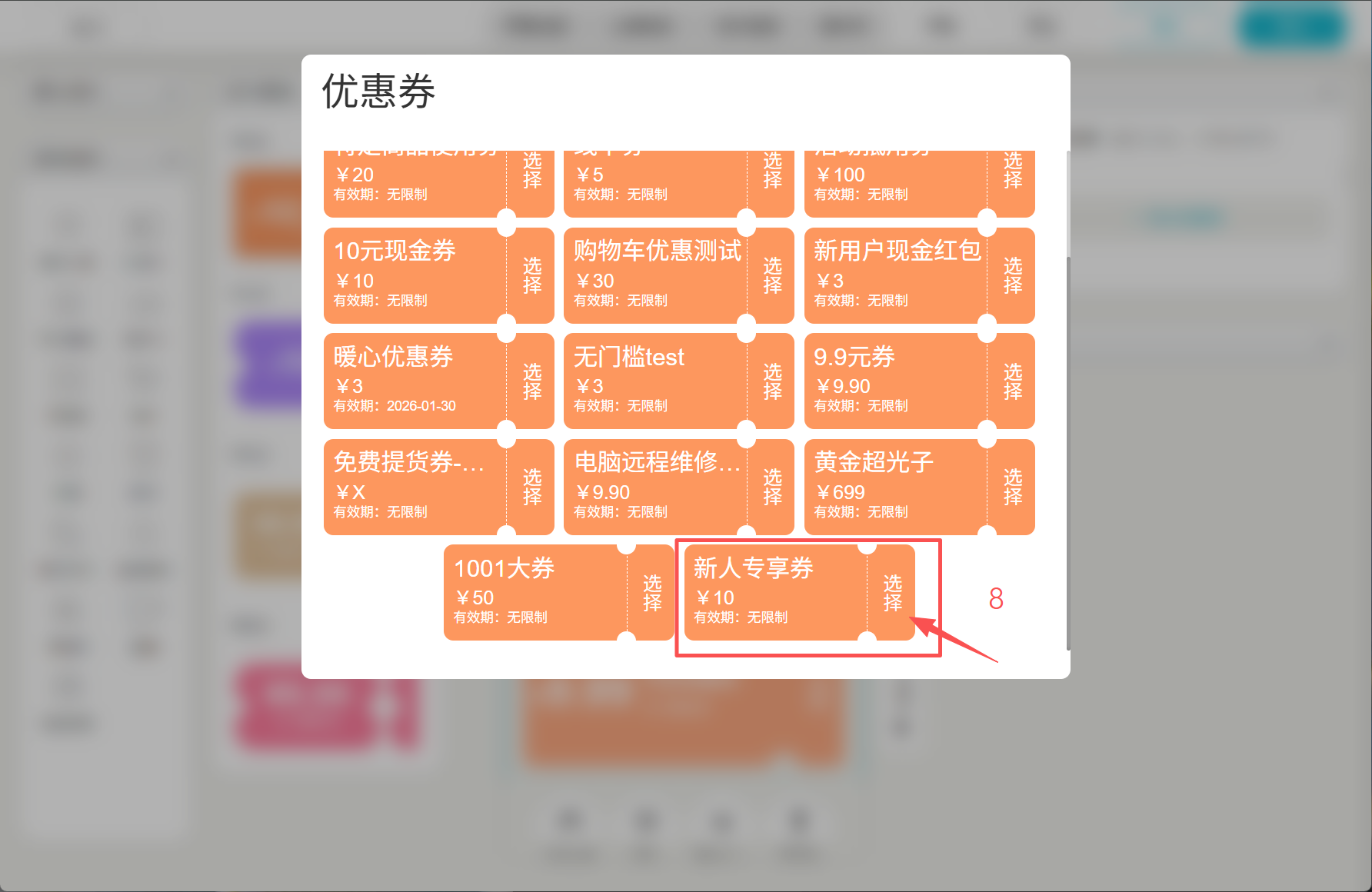Click the 购物车优惠测试 coupon title
Viewport: 1372px width, 892px height.
pos(657,251)
